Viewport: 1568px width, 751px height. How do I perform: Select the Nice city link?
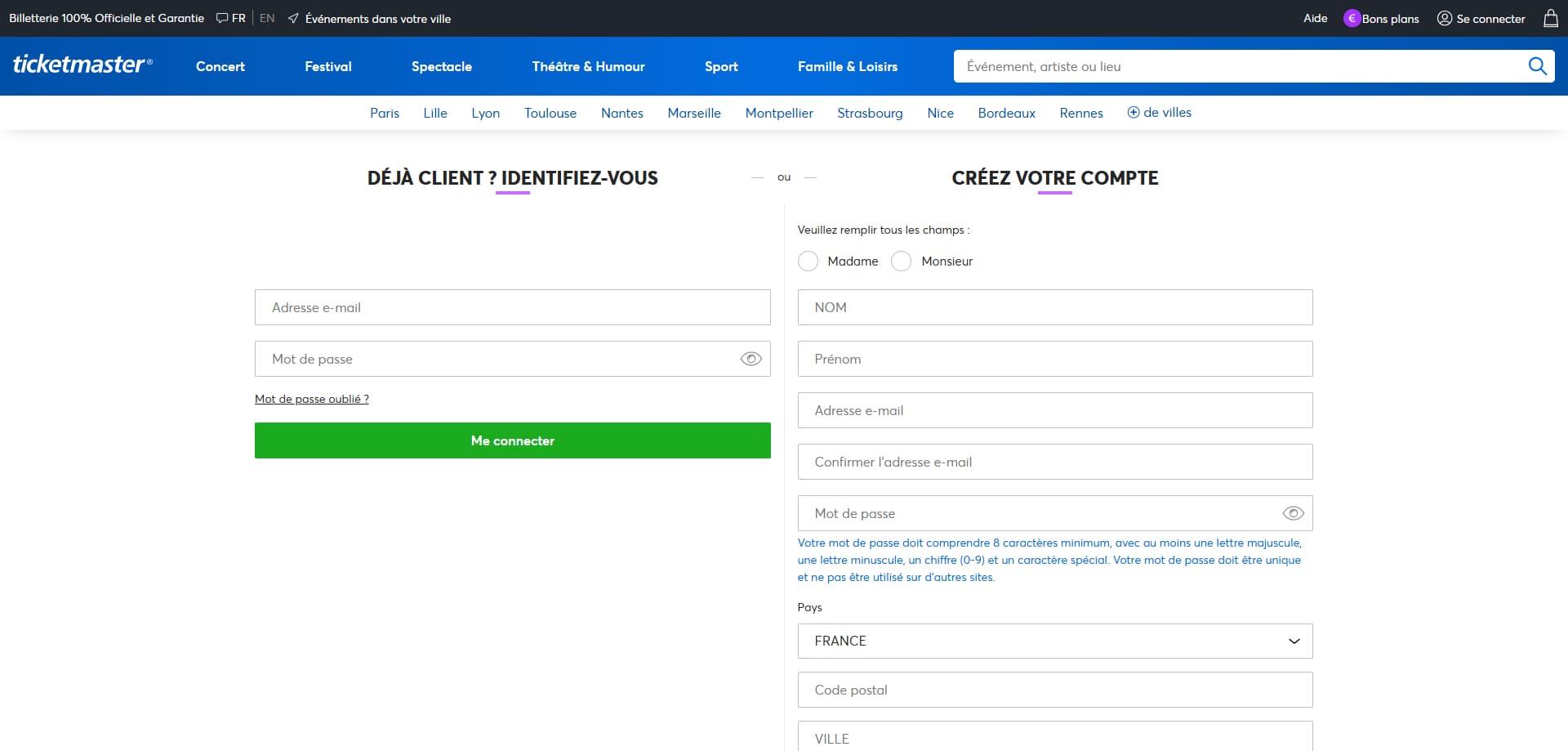pos(941,113)
